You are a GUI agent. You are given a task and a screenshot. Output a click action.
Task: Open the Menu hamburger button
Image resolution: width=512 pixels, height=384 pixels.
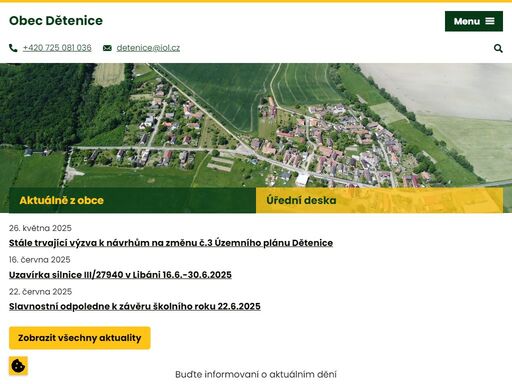474,21
